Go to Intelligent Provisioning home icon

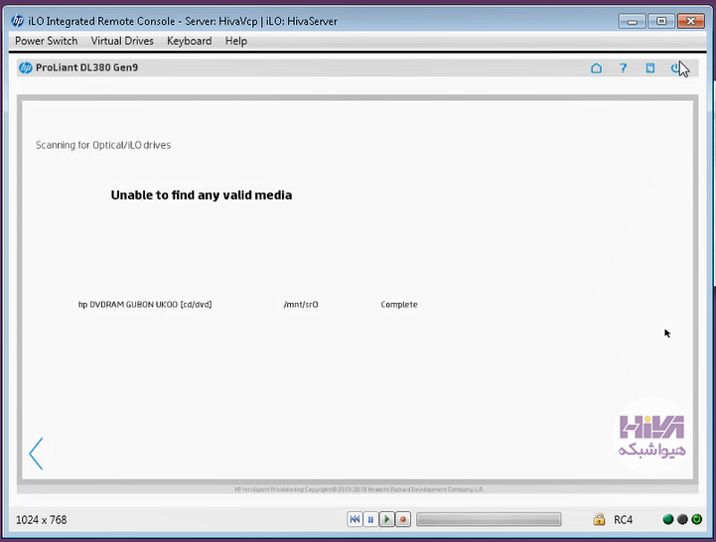[x=596, y=68]
